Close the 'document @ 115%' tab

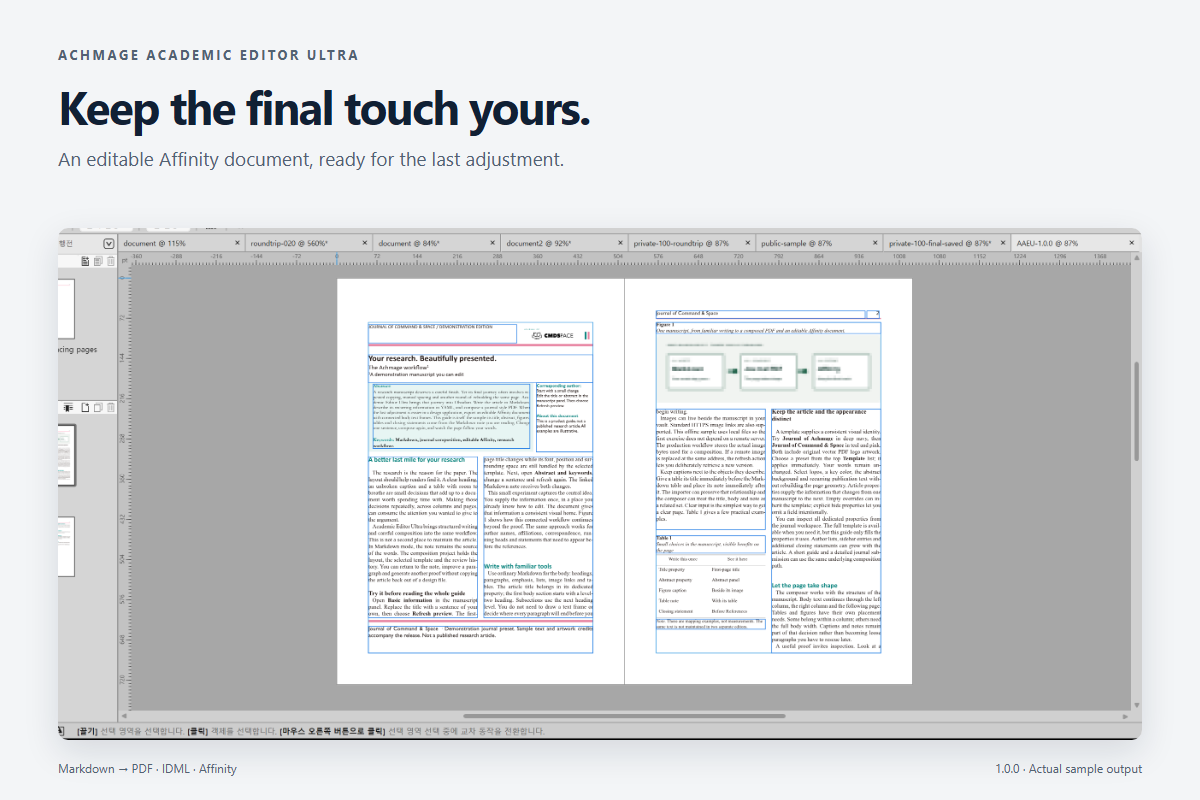(237, 243)
